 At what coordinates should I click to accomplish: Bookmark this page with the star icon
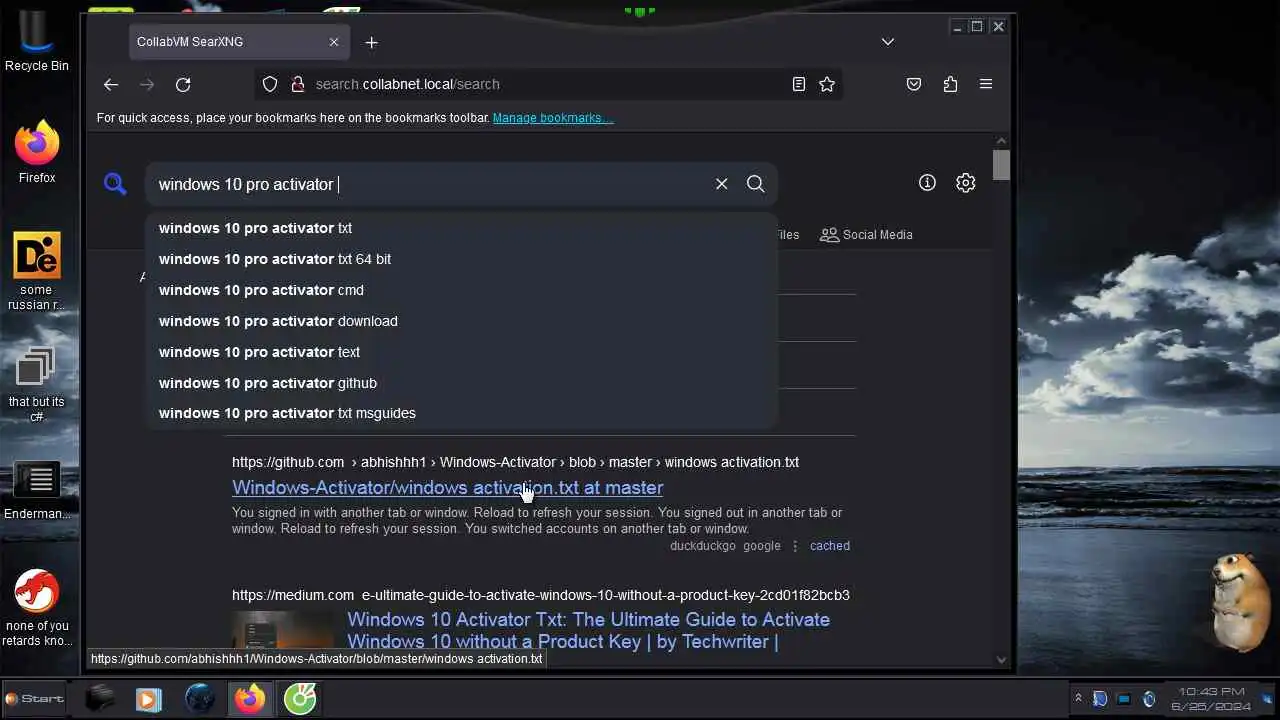click(827, 85)
